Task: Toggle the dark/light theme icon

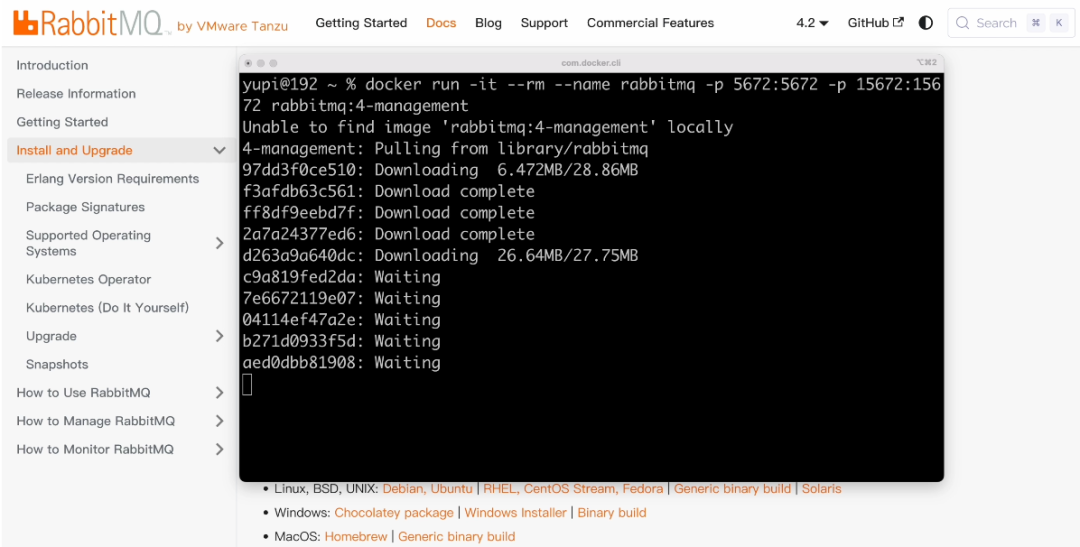Action: (926, 23)
